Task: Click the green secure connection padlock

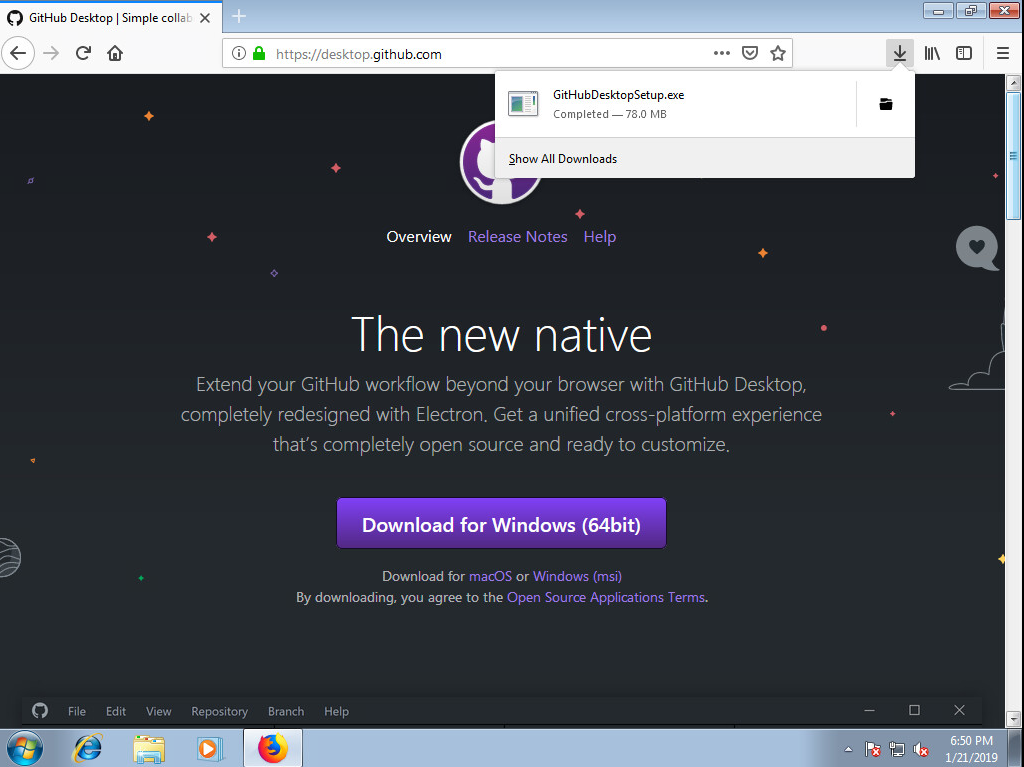Action: pos(259,54)
